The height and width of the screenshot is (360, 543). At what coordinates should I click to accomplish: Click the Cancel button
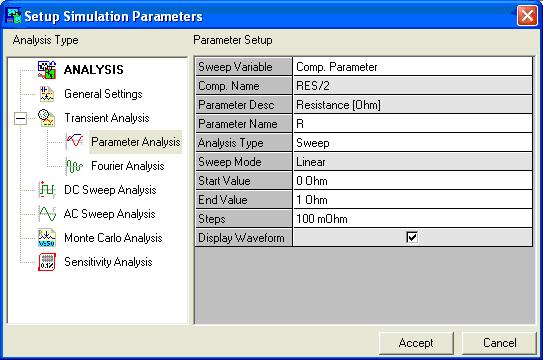click(499, 343)
